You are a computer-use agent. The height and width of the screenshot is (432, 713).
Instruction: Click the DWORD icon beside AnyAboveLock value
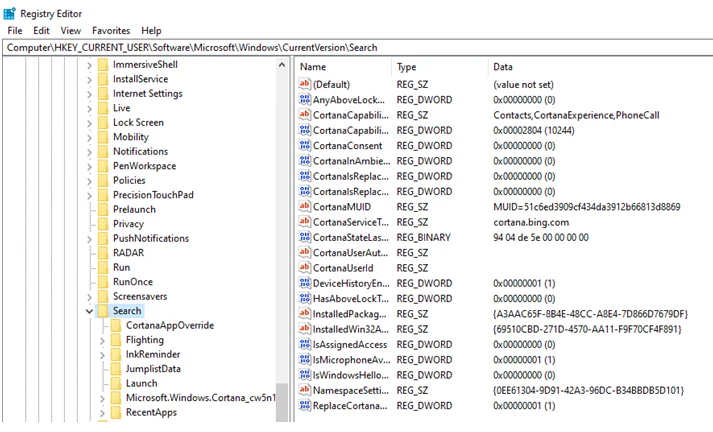point(304,100)
